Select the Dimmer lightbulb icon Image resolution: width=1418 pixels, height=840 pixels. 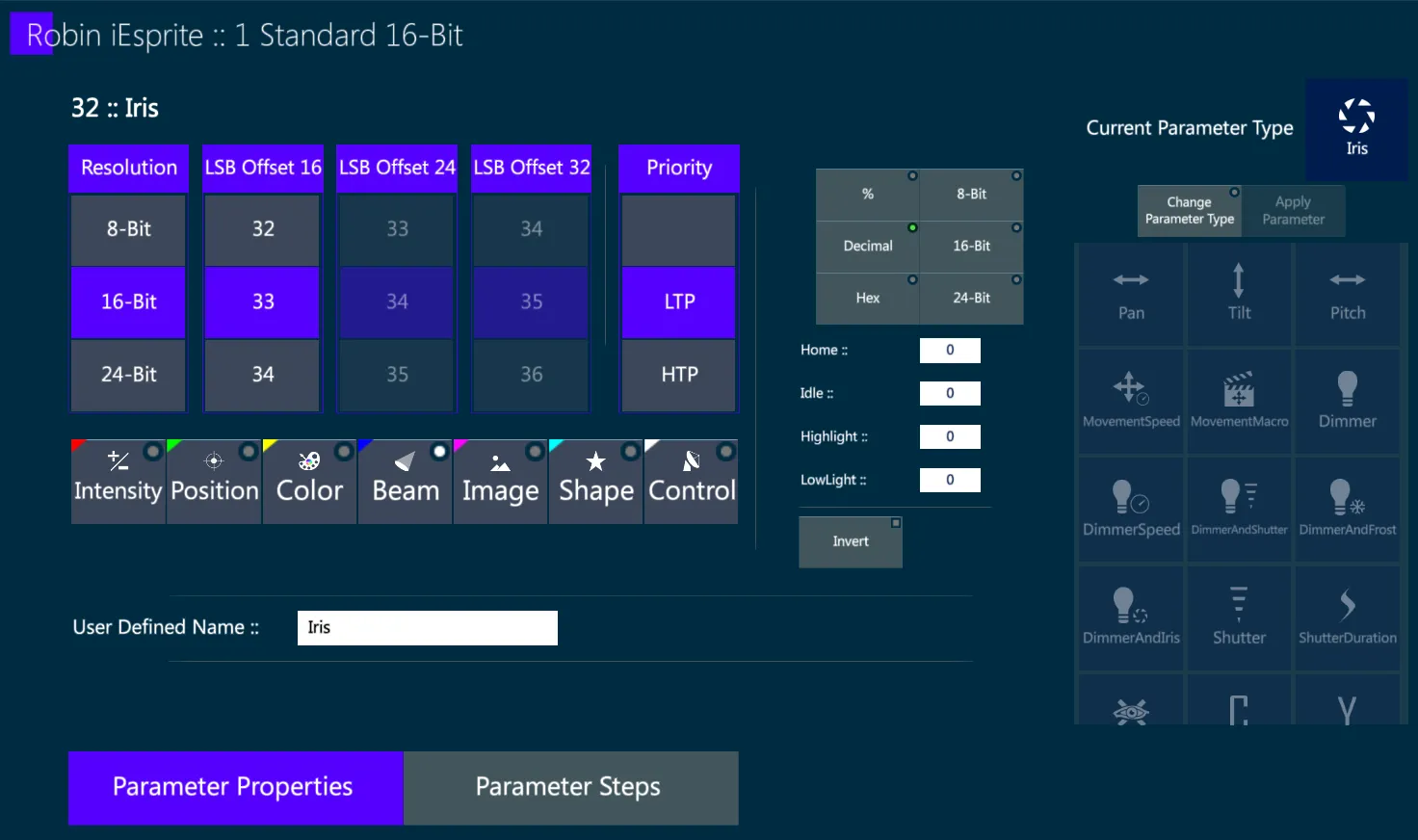tap(1347, 402)
